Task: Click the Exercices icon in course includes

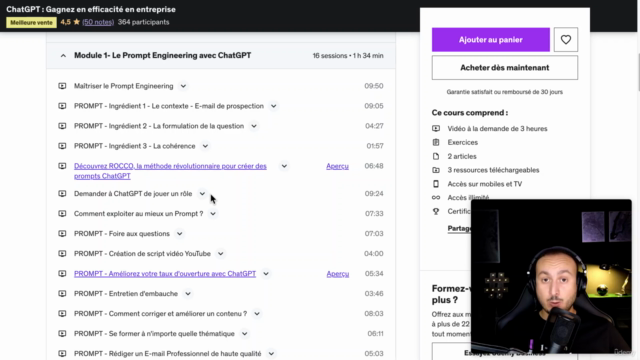Action: 436,142
